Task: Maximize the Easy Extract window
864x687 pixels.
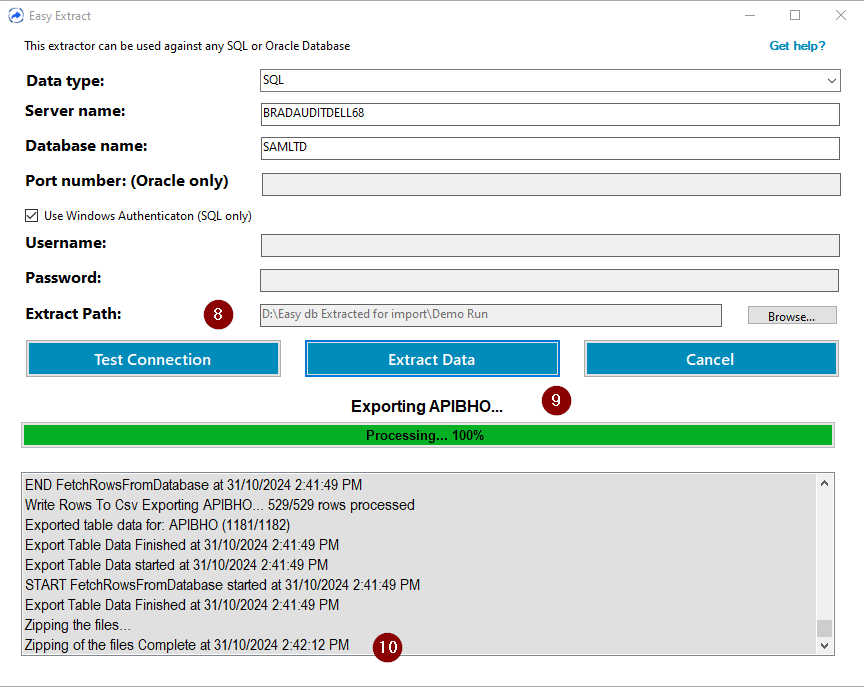Action: (x=795, y=16)
